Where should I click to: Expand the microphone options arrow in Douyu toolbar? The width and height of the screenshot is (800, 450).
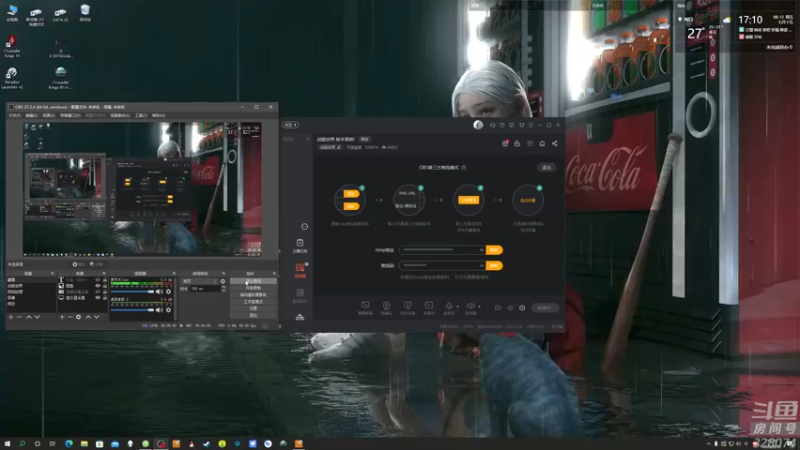coord(457,307)
